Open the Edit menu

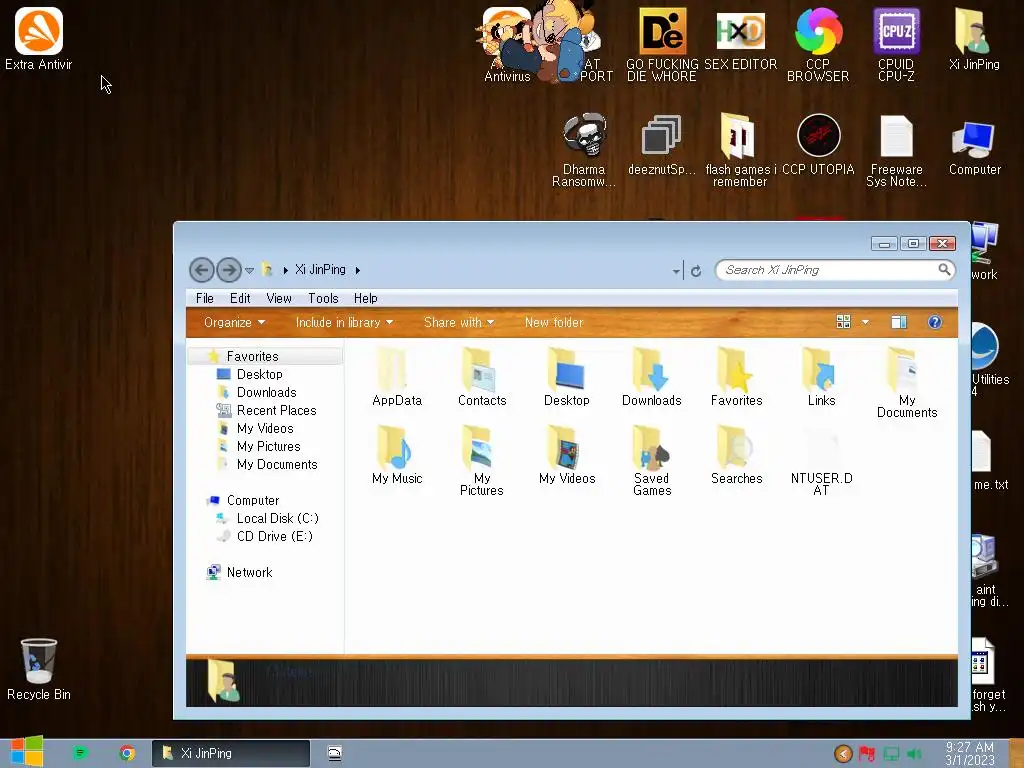click(x=240, y=298)
